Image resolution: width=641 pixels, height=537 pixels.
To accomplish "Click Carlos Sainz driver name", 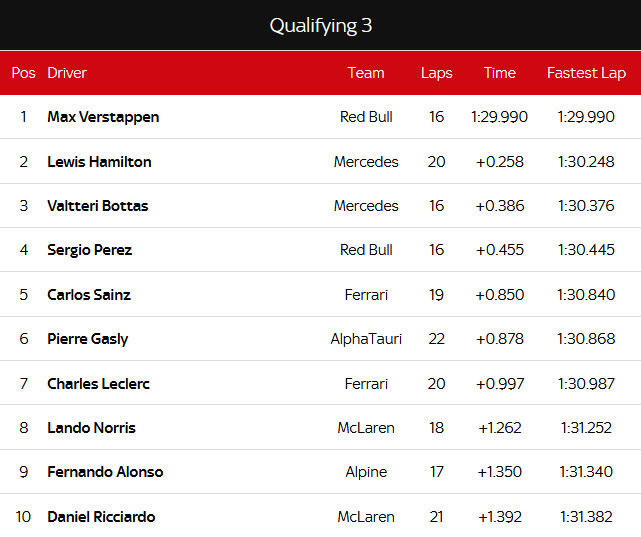I will (89, 295).
